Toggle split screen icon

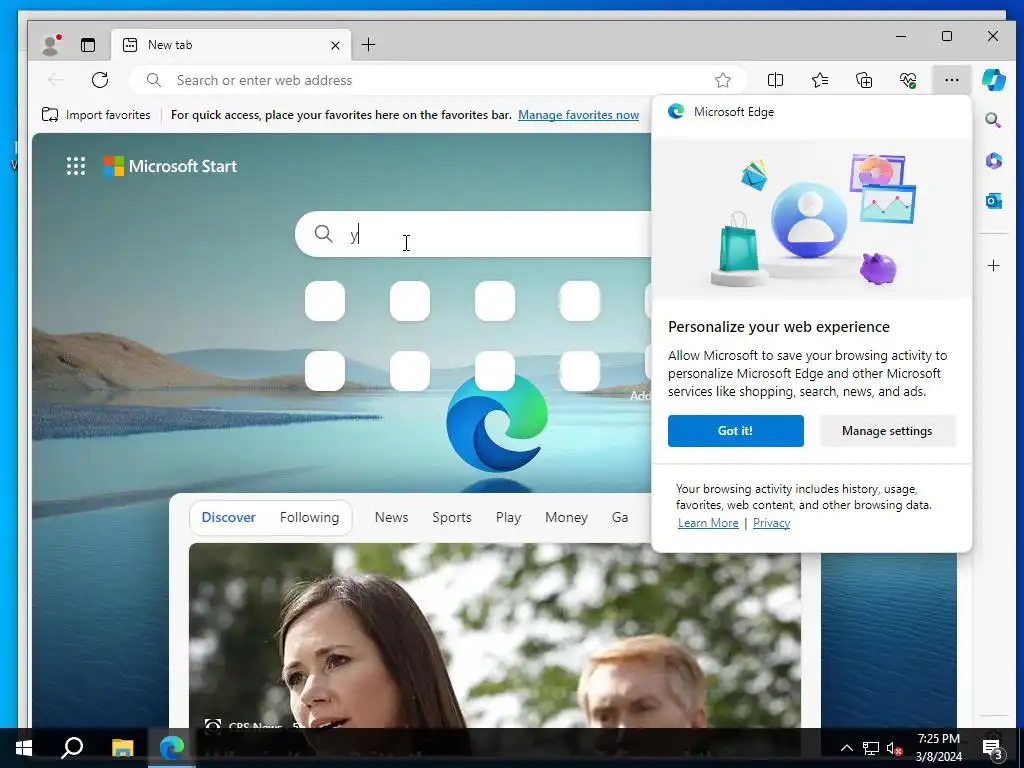775,80
